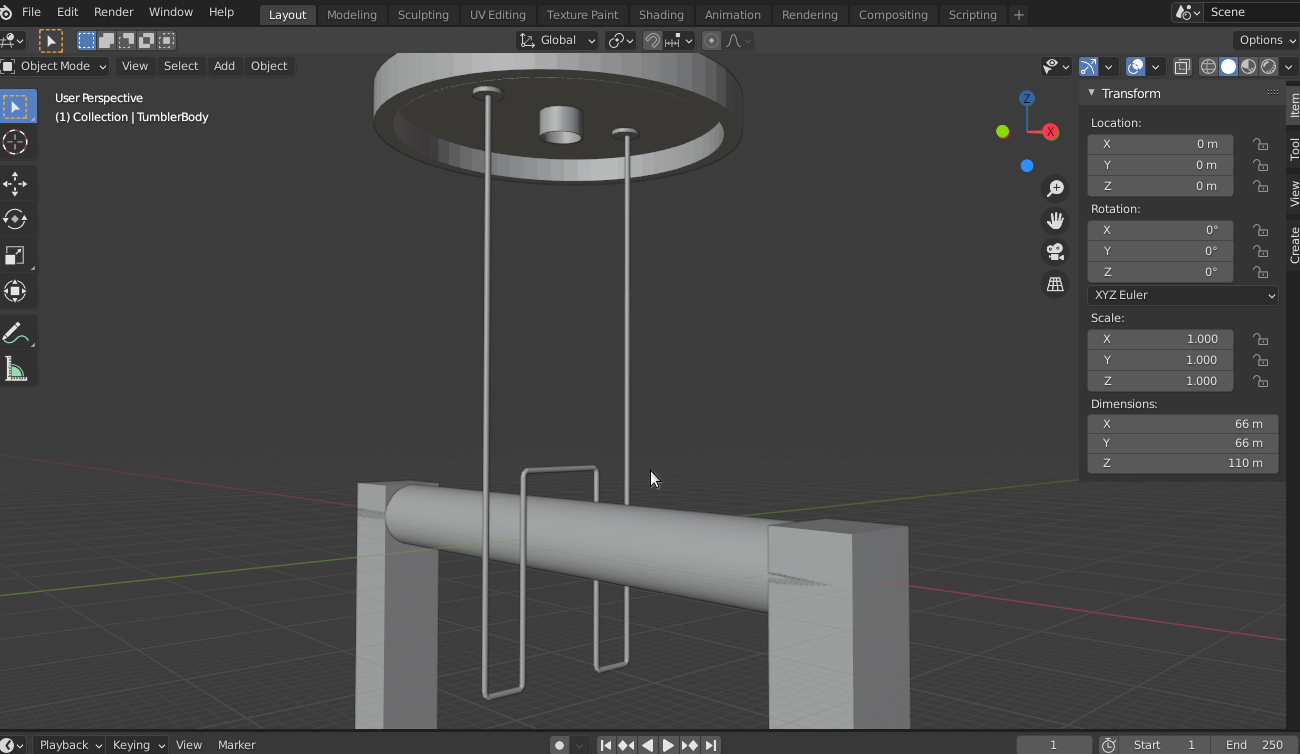
Task: Toggle lock on Rotation Z
Action: [x=1260, y=272]
